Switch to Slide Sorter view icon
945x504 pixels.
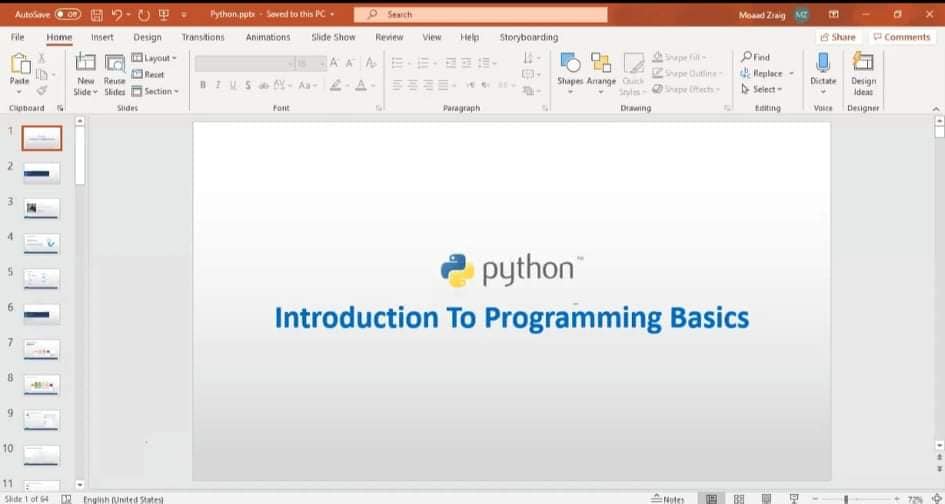pyautogui.click(x=739, y=499)
